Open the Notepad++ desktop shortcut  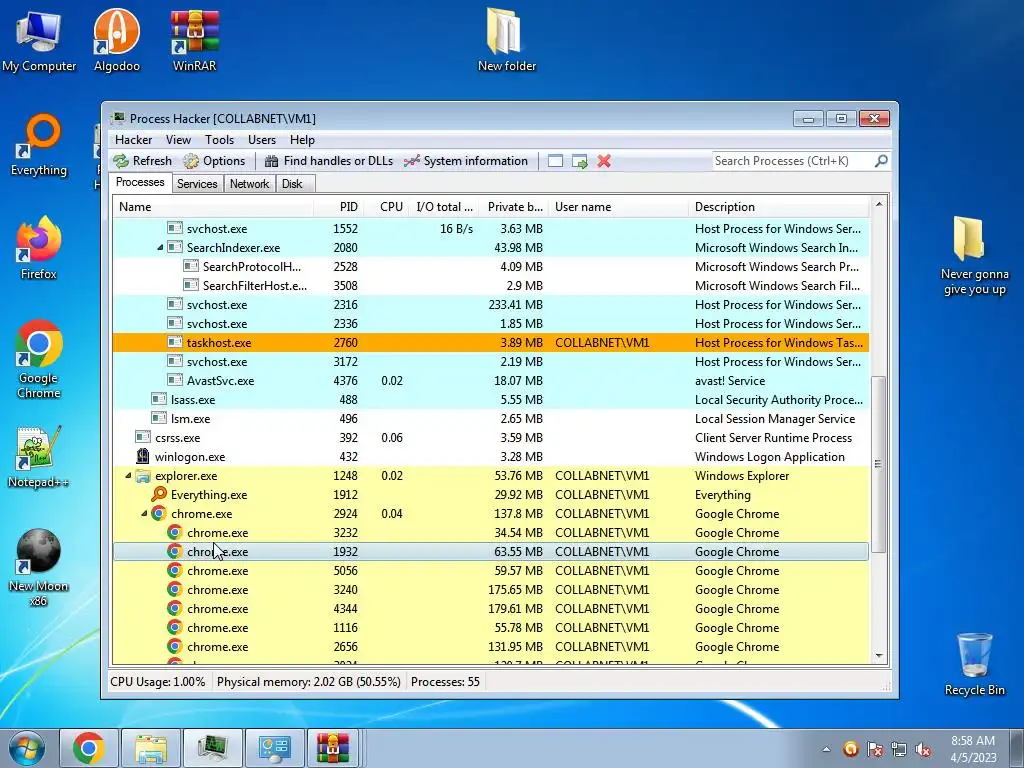click(x=38, y=457)
